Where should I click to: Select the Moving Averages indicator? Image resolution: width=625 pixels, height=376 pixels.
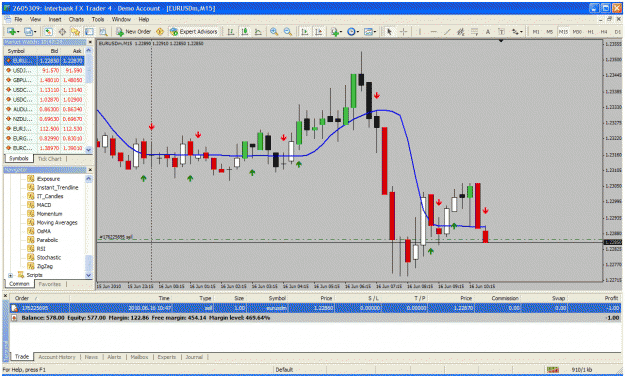[57, 222]
